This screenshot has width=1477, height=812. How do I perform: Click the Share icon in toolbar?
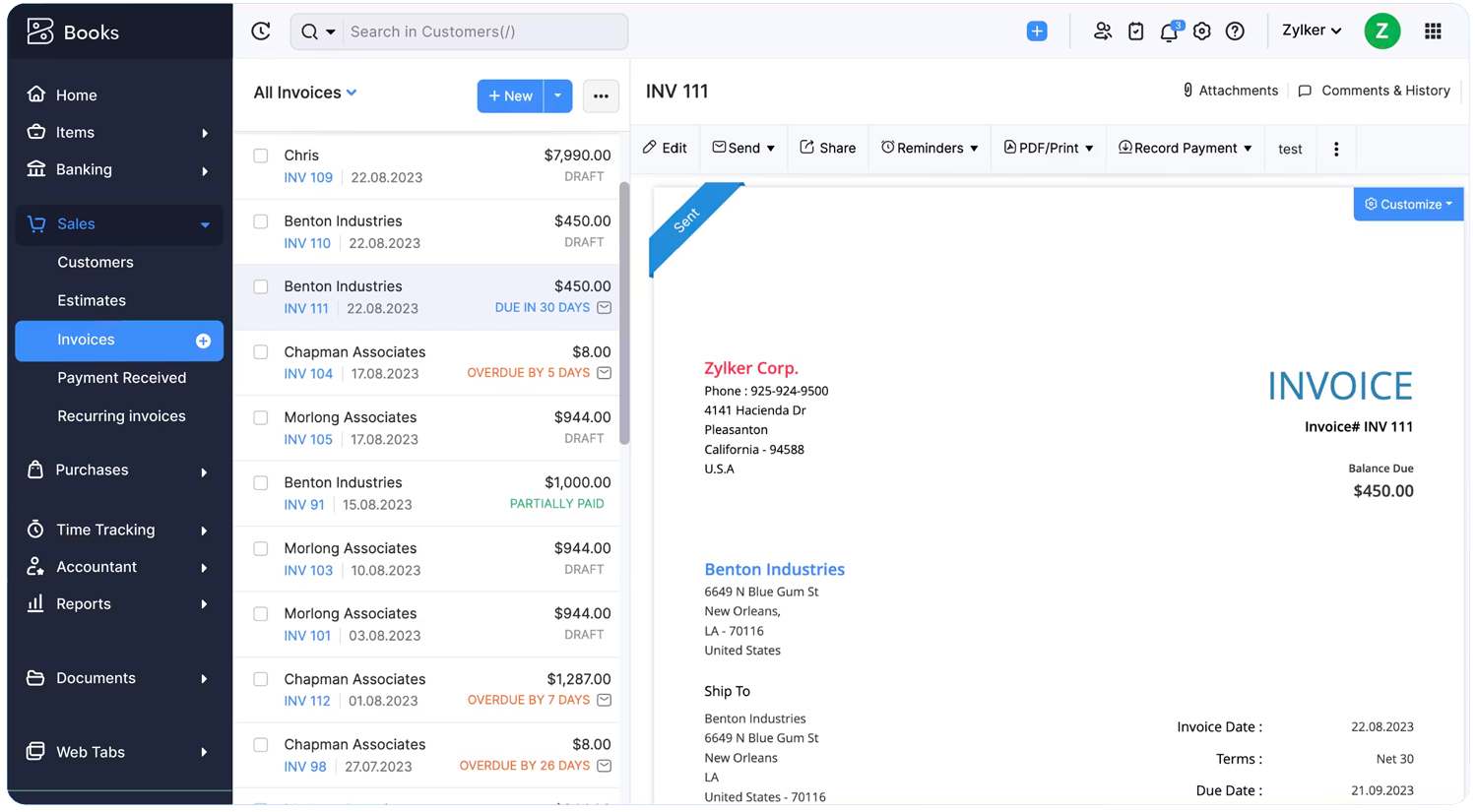coord(806,148)
